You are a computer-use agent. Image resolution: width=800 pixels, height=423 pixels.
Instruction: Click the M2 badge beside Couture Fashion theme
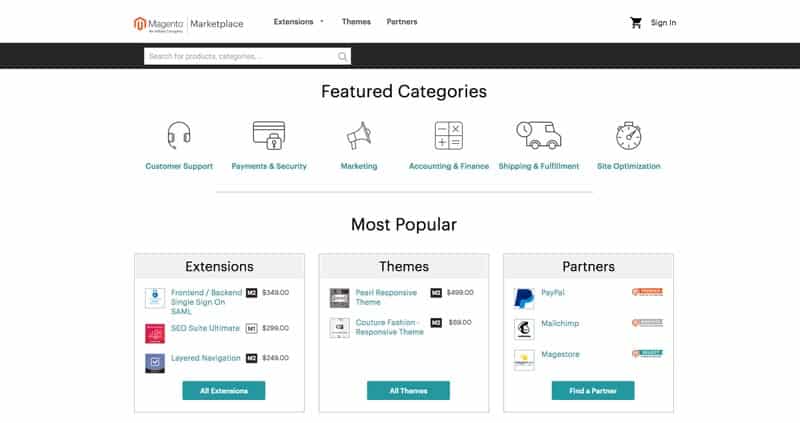pos(436,322)
